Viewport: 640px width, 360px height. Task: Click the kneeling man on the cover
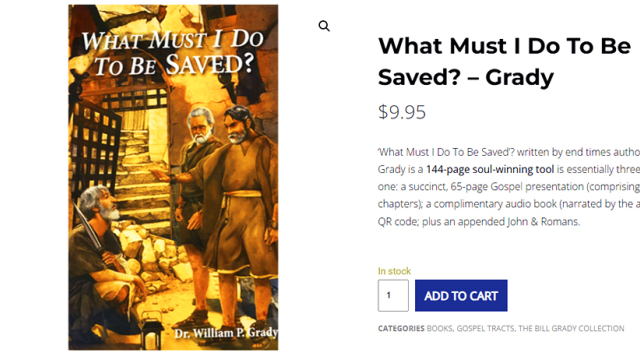click(x=104, y=261)
